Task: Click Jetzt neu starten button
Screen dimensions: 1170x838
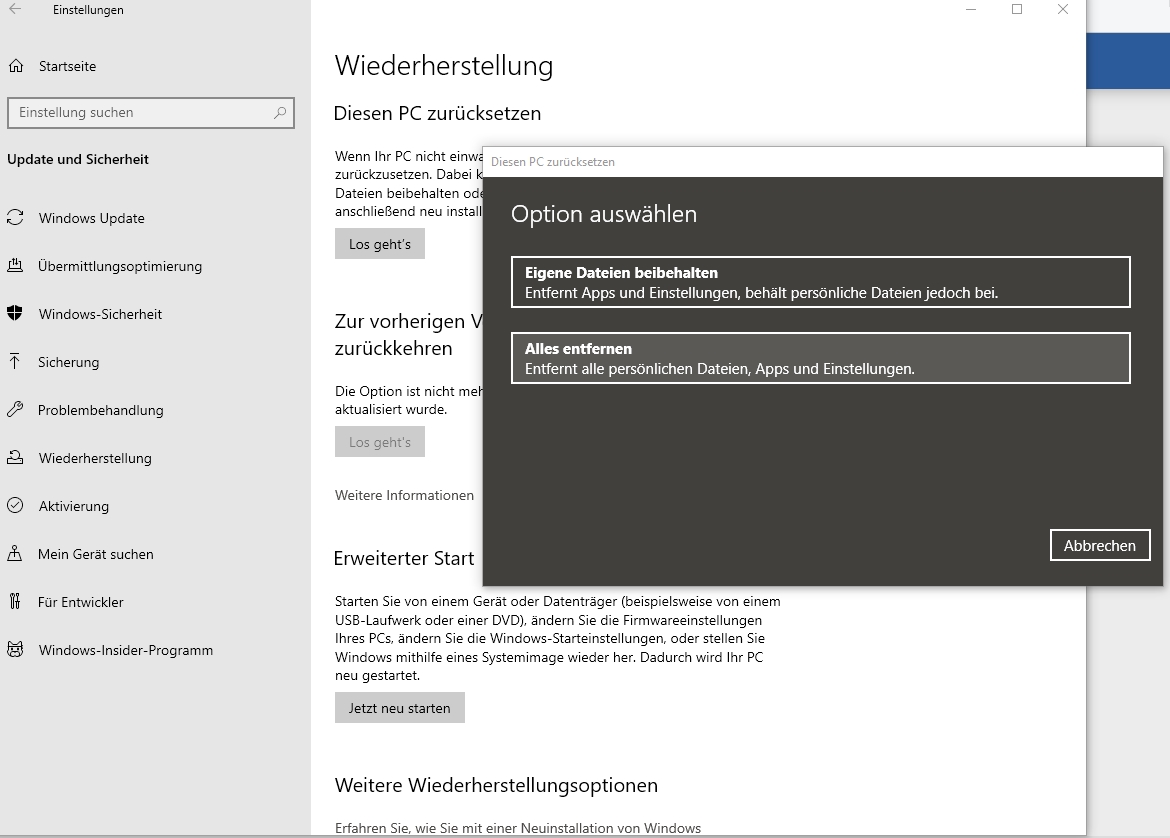Action: pyautogui.click(x=400, y=707)
